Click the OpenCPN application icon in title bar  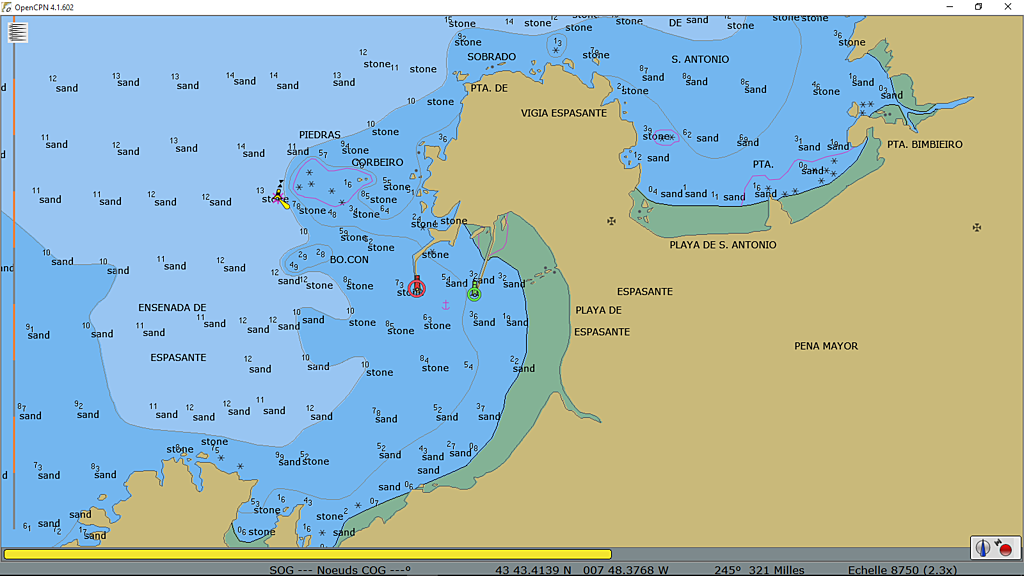click(x=7, y=7)
